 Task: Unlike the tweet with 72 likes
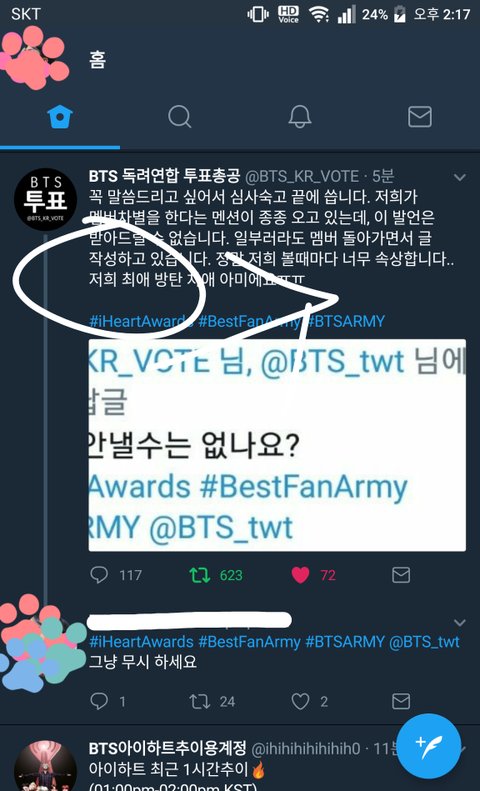[300, 575]
